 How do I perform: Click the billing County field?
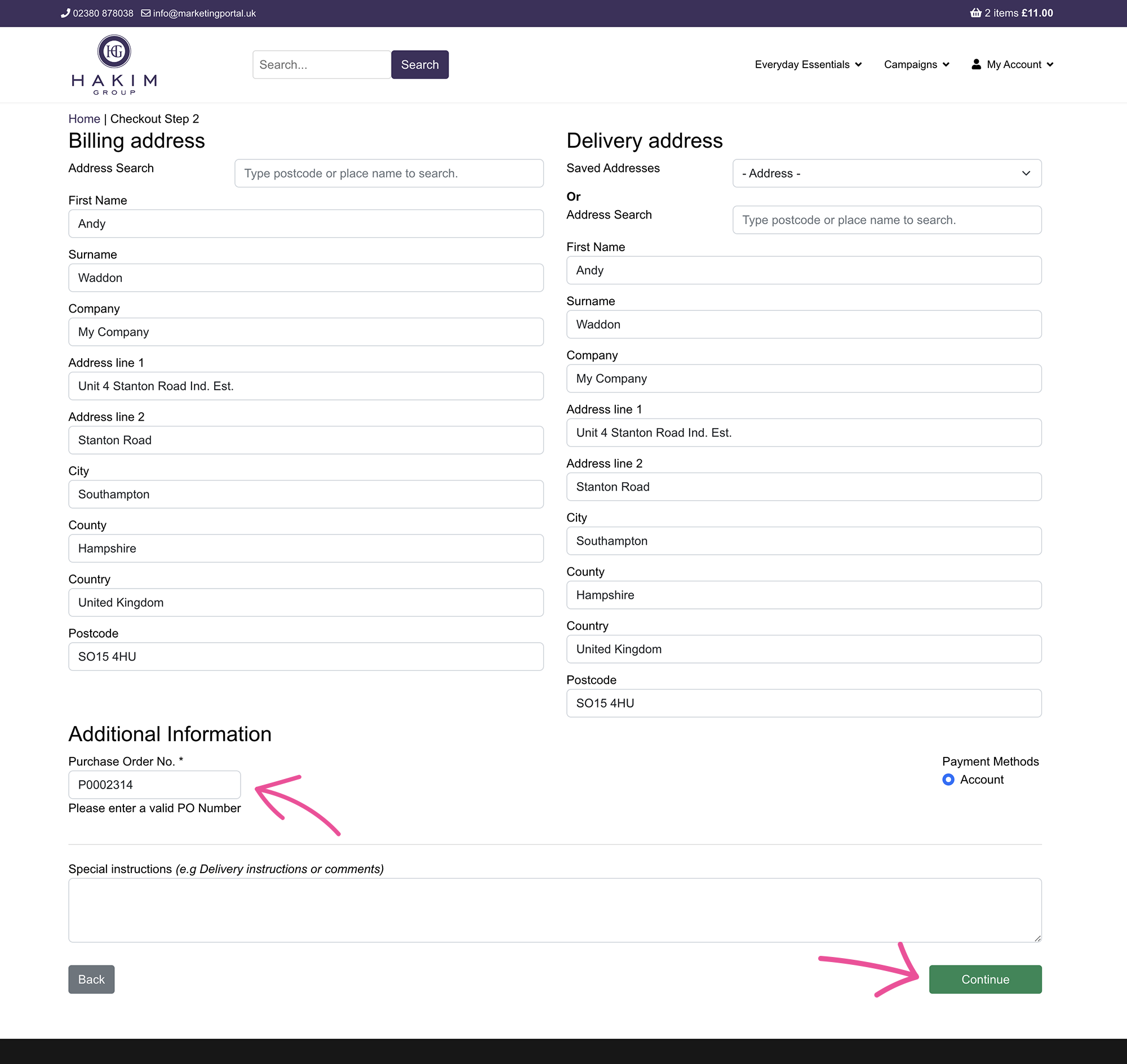pyautogui.click(x=306, y=549)
